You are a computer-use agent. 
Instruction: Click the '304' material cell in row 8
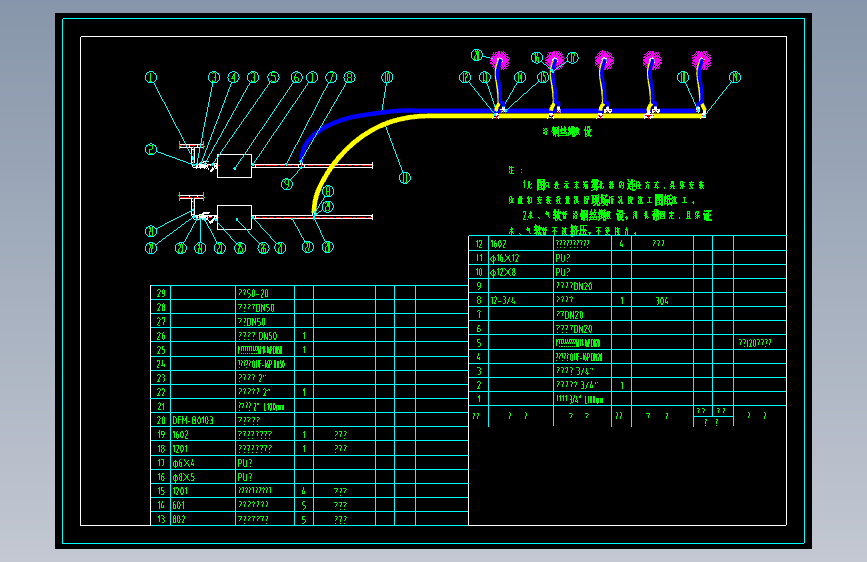click(x=662, y=301)
